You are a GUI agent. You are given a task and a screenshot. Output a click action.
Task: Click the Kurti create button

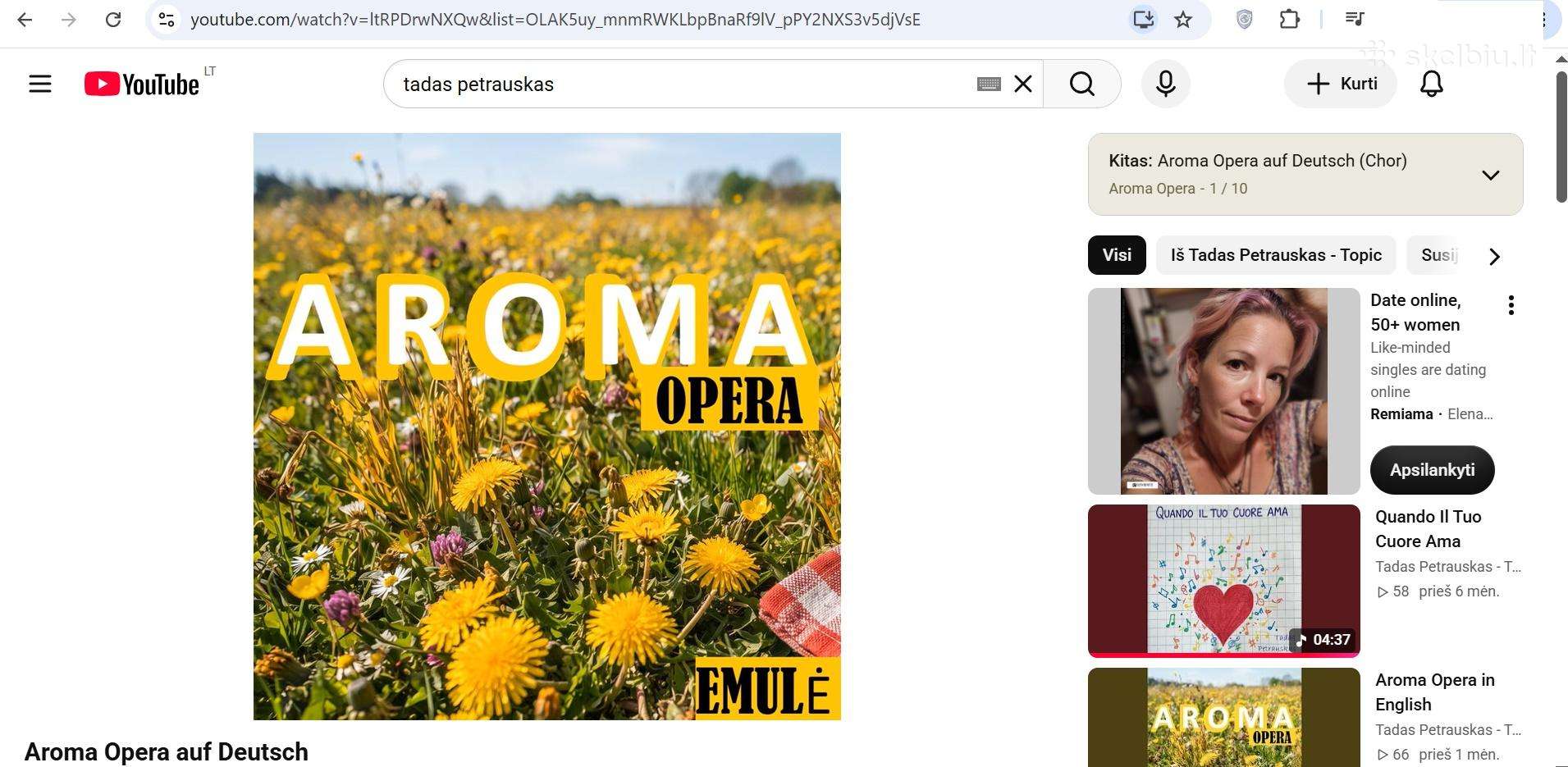[x=1341, y=84]
